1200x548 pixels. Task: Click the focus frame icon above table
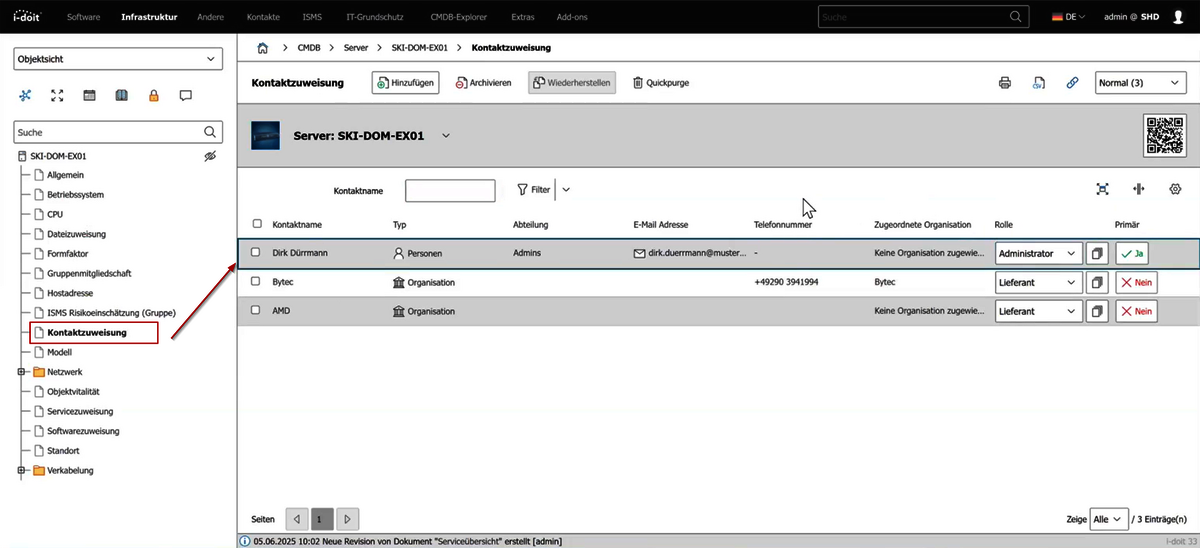1103,189
